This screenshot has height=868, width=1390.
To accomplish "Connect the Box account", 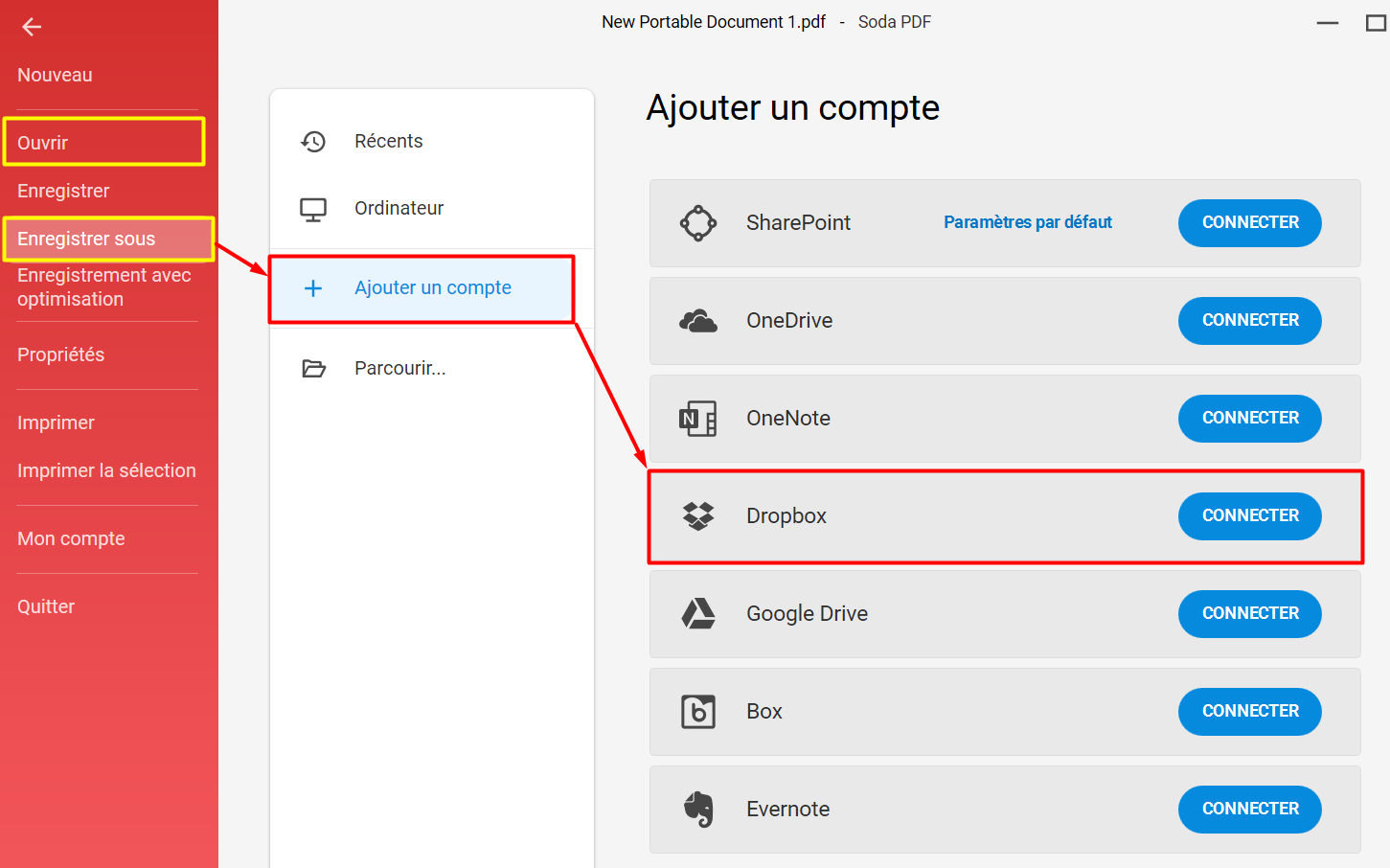I will [x=1250, y=712].
